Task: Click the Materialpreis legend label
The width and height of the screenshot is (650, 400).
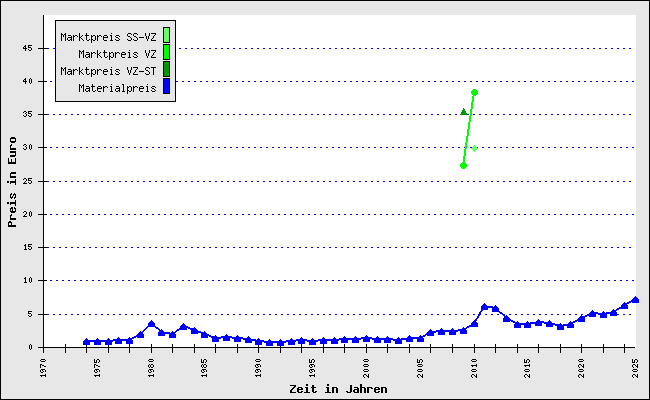Action: tap(117, 88)
